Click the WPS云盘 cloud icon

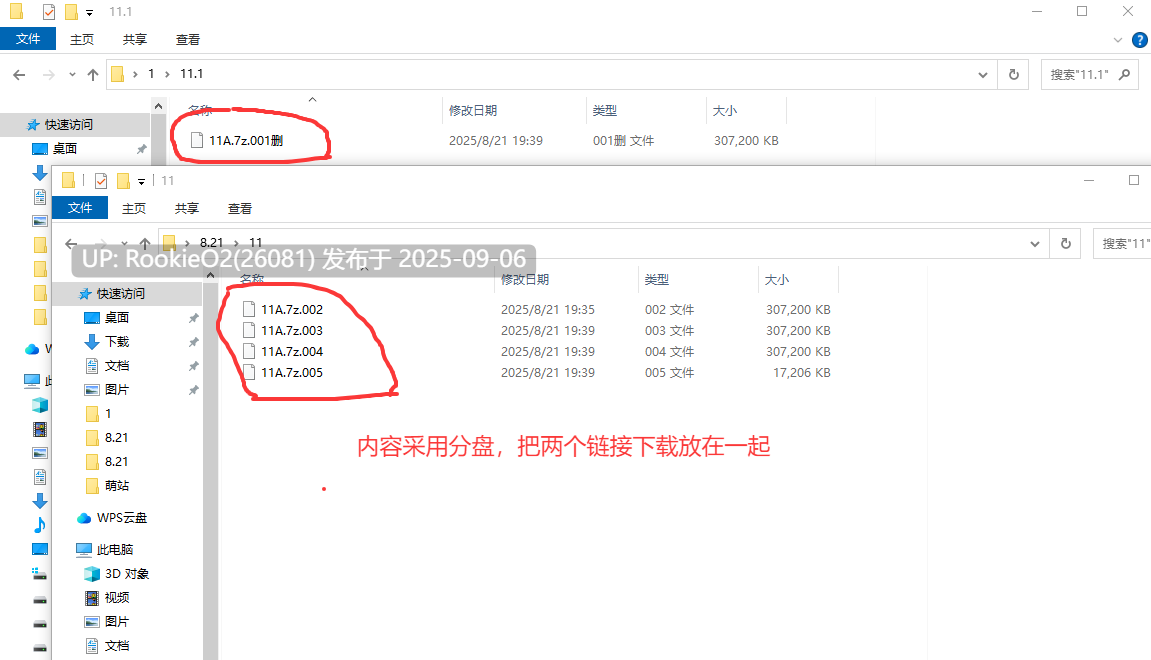coord(84,518)
